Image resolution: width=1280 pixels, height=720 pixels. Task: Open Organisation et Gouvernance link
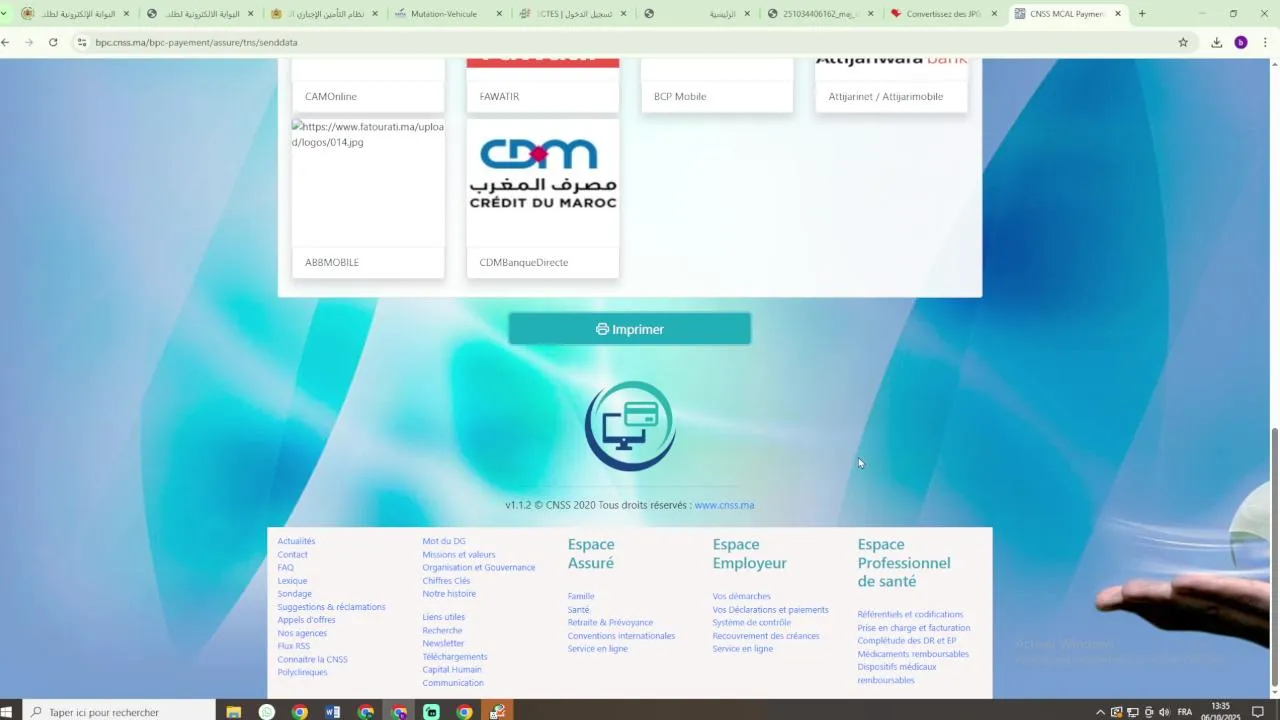[x=479, y=568]
